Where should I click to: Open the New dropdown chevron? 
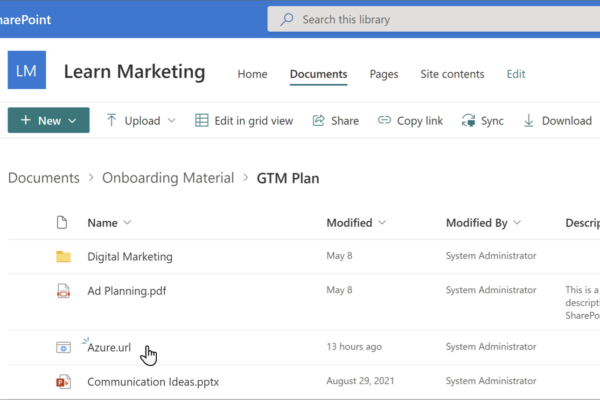coord(72,121)
